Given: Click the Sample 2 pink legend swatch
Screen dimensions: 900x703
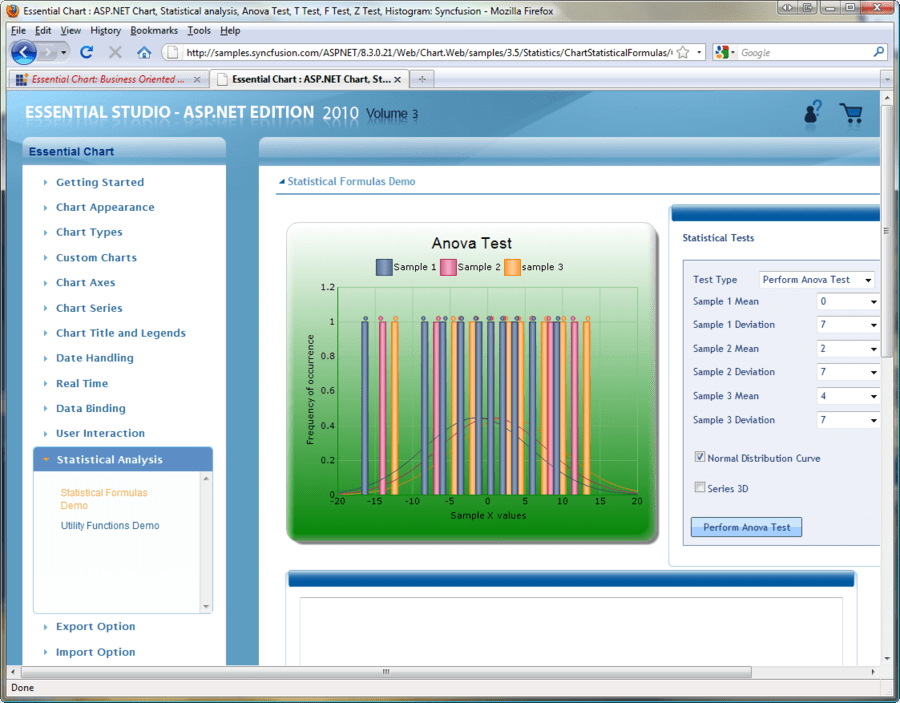Looking at the screenshot, I should click(448, 267).
